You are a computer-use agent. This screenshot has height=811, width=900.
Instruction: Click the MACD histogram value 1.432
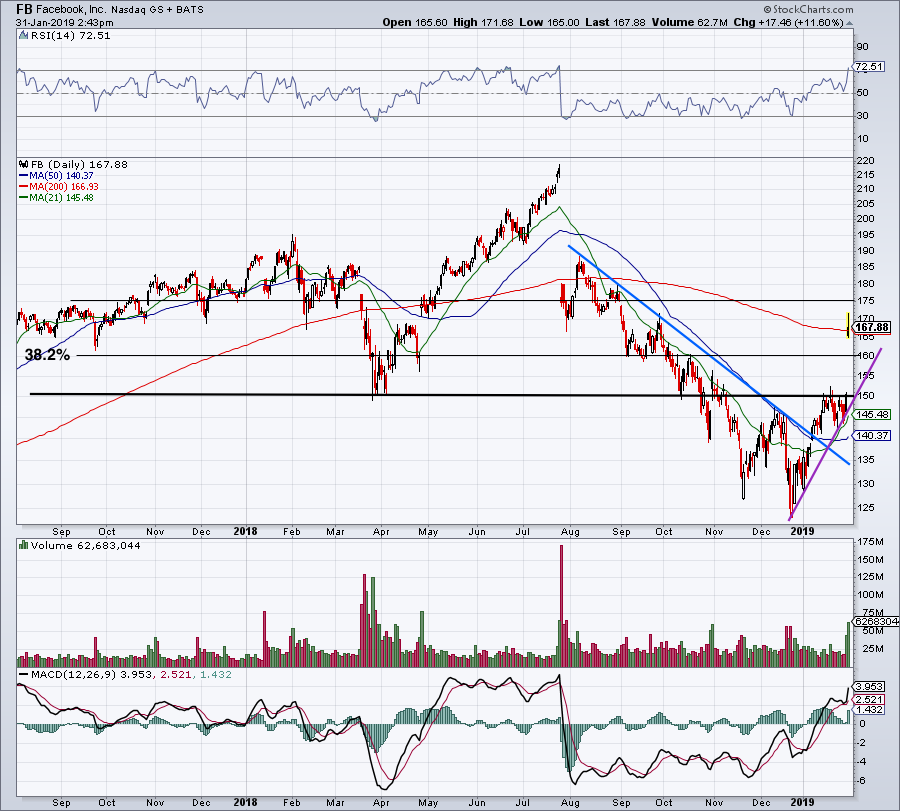[x=216, y=674]
